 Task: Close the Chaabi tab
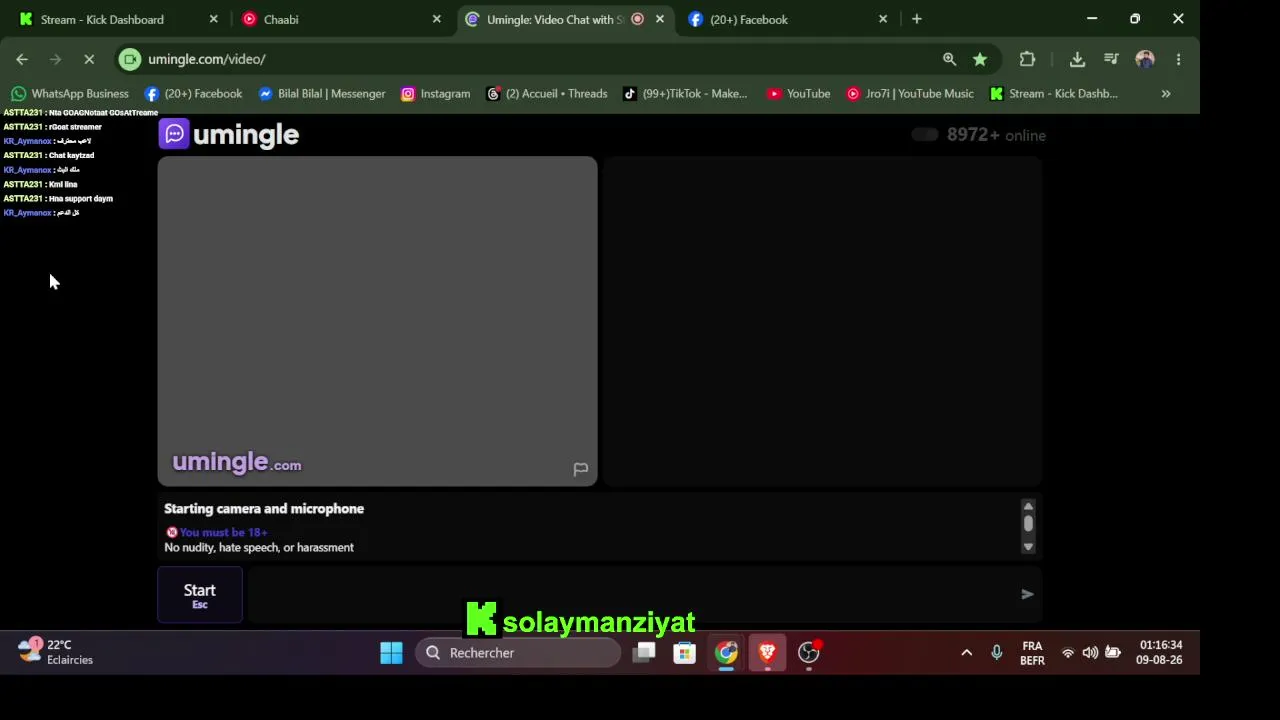tap(436, 19)
